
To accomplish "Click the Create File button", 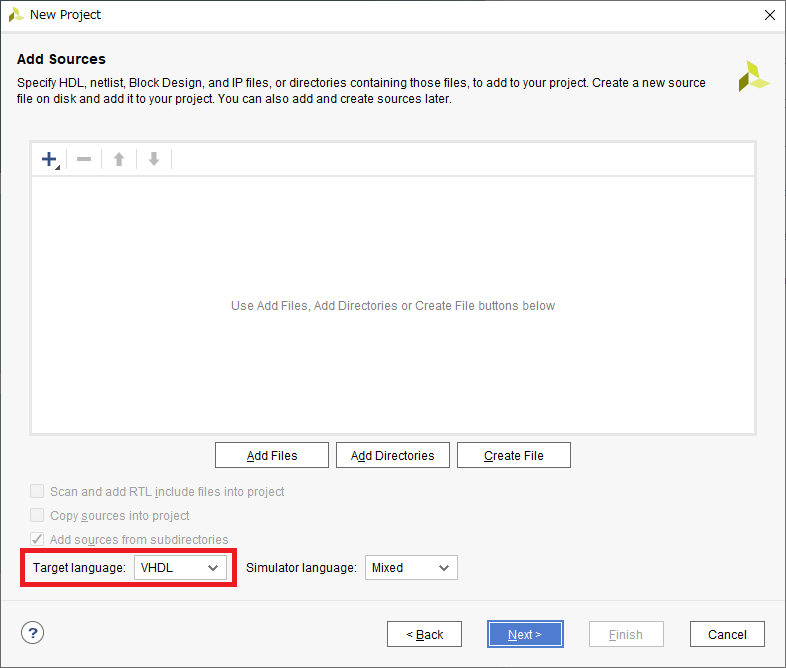I will pyautogui.click(x=514, y=455).
